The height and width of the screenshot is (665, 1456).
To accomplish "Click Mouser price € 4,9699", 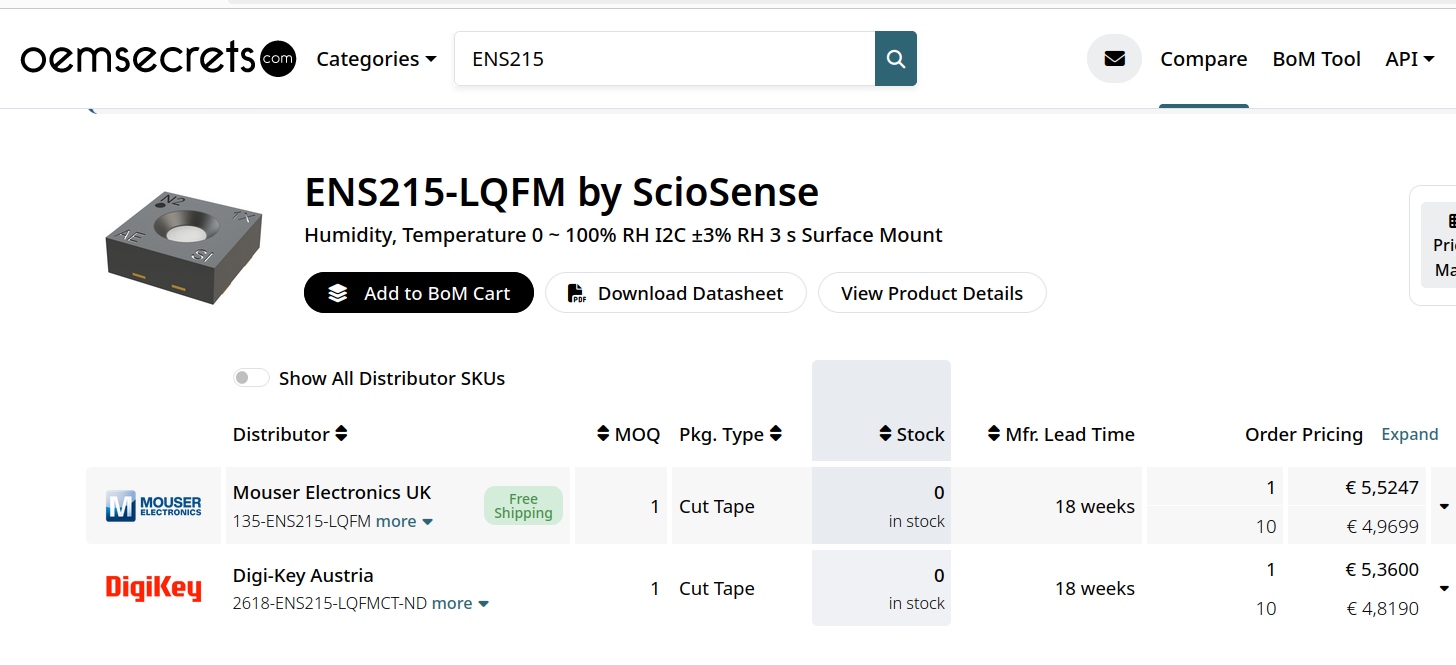I will coord(1382,526).
